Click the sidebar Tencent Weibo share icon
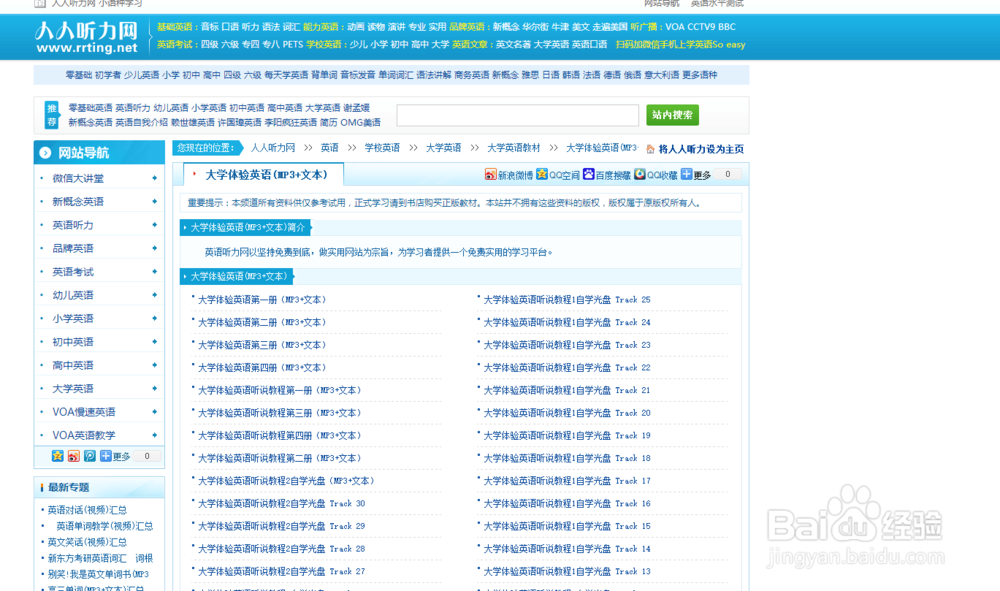Viewport: 1000px width, 591px height. pos(90,456)
